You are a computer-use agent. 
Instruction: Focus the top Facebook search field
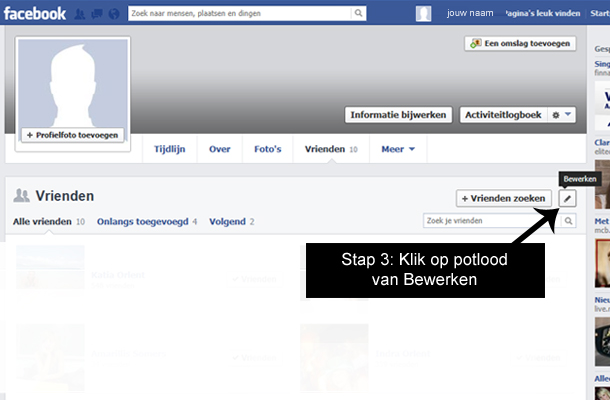[239, 13]
